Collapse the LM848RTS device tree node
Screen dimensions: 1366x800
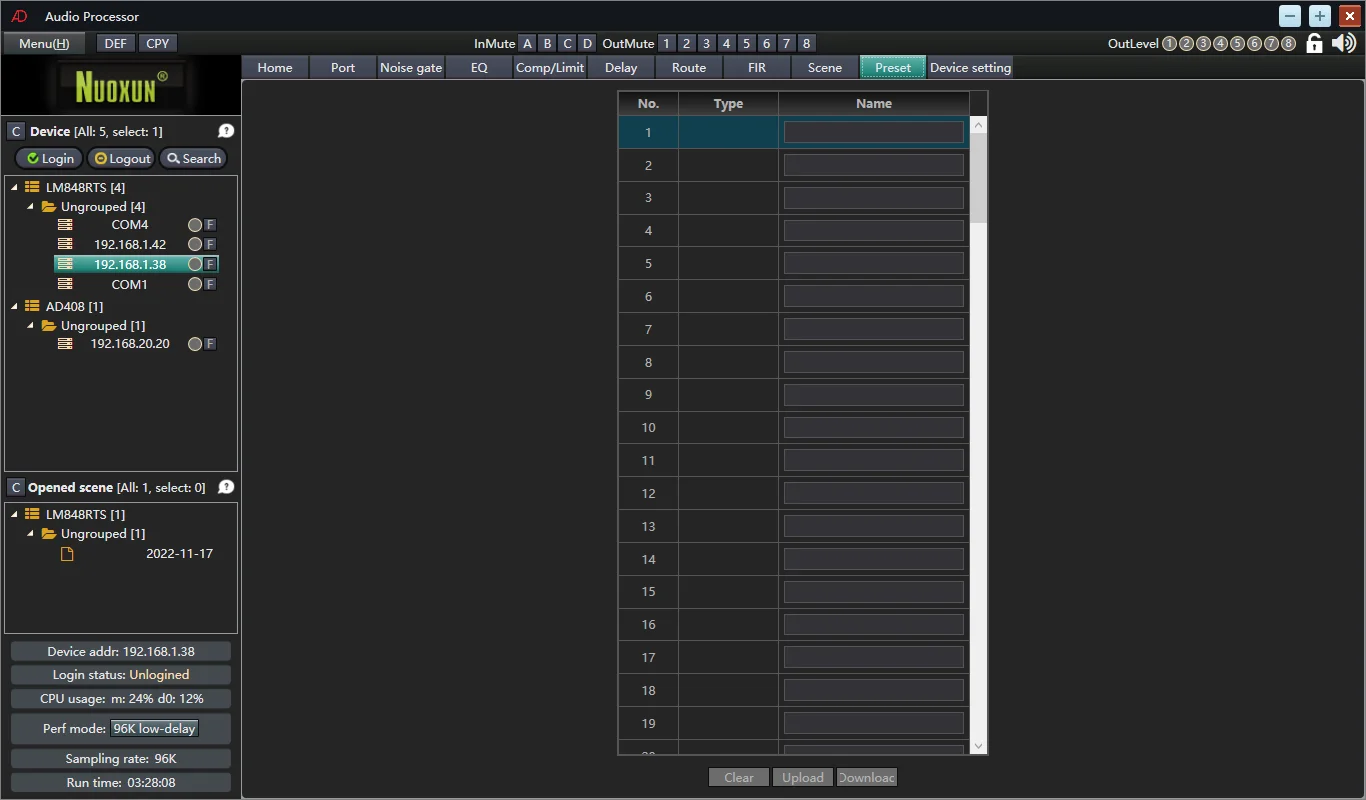click(x=15, y=188)
